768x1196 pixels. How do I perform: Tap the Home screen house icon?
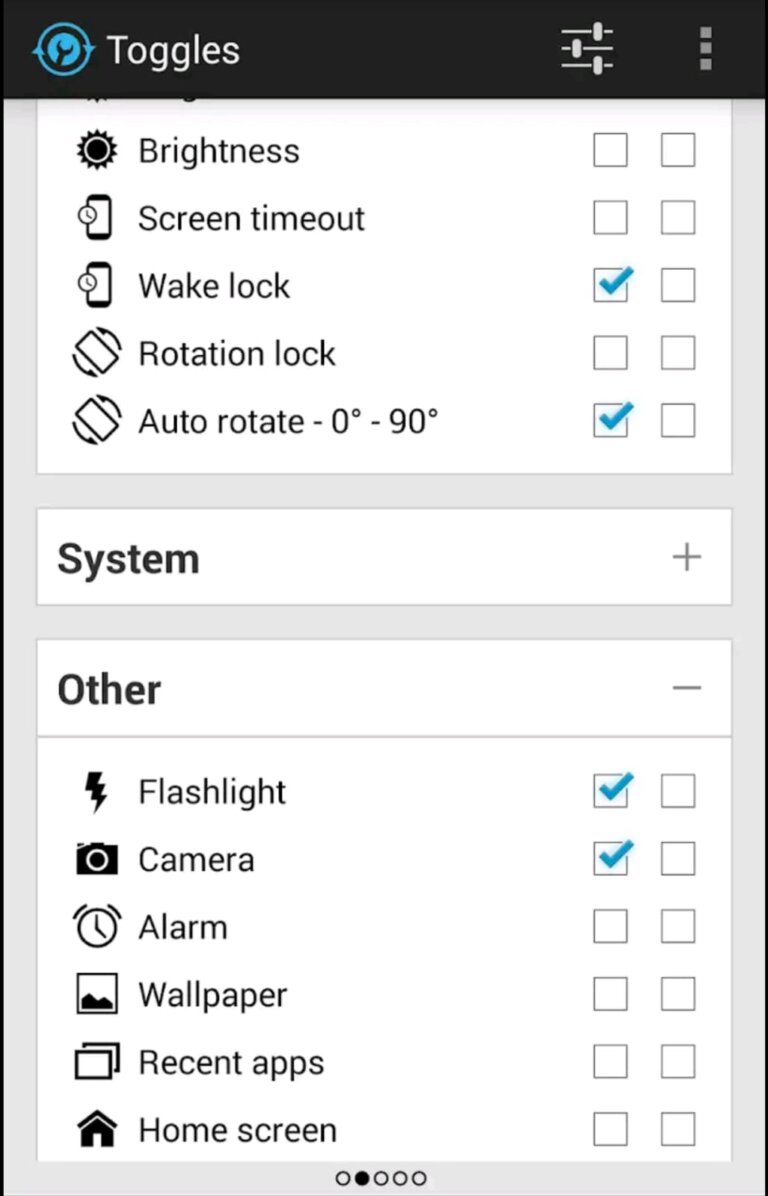point(96,1129)
